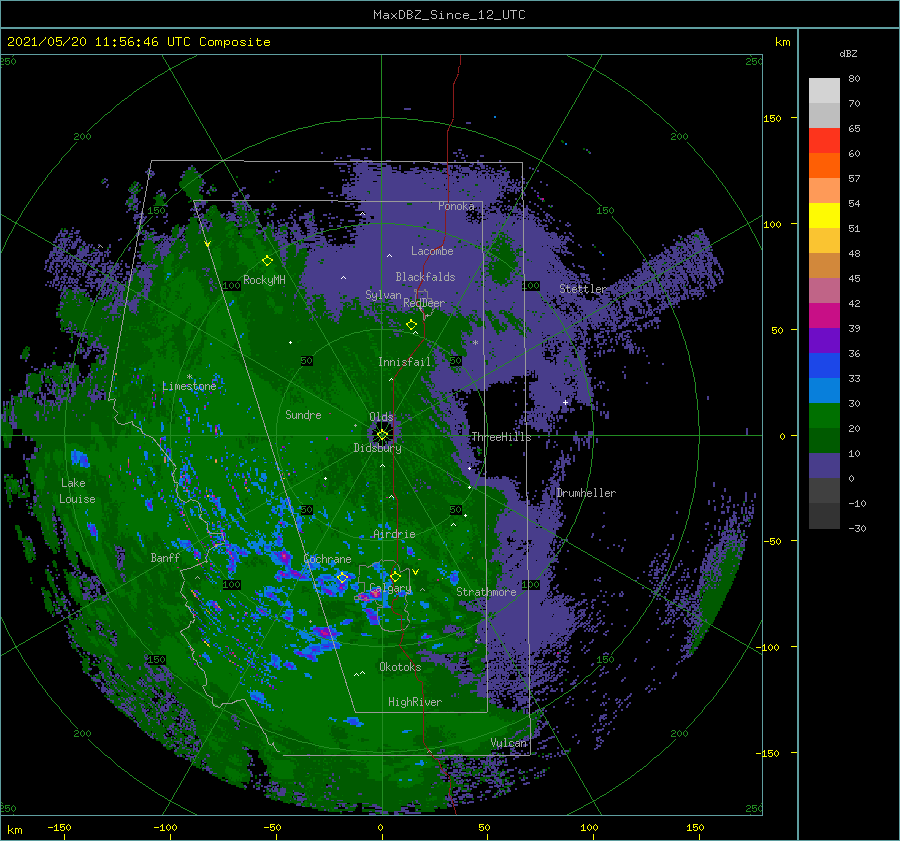Click the Olds label near radar center
900x841 pixels.
381,417
